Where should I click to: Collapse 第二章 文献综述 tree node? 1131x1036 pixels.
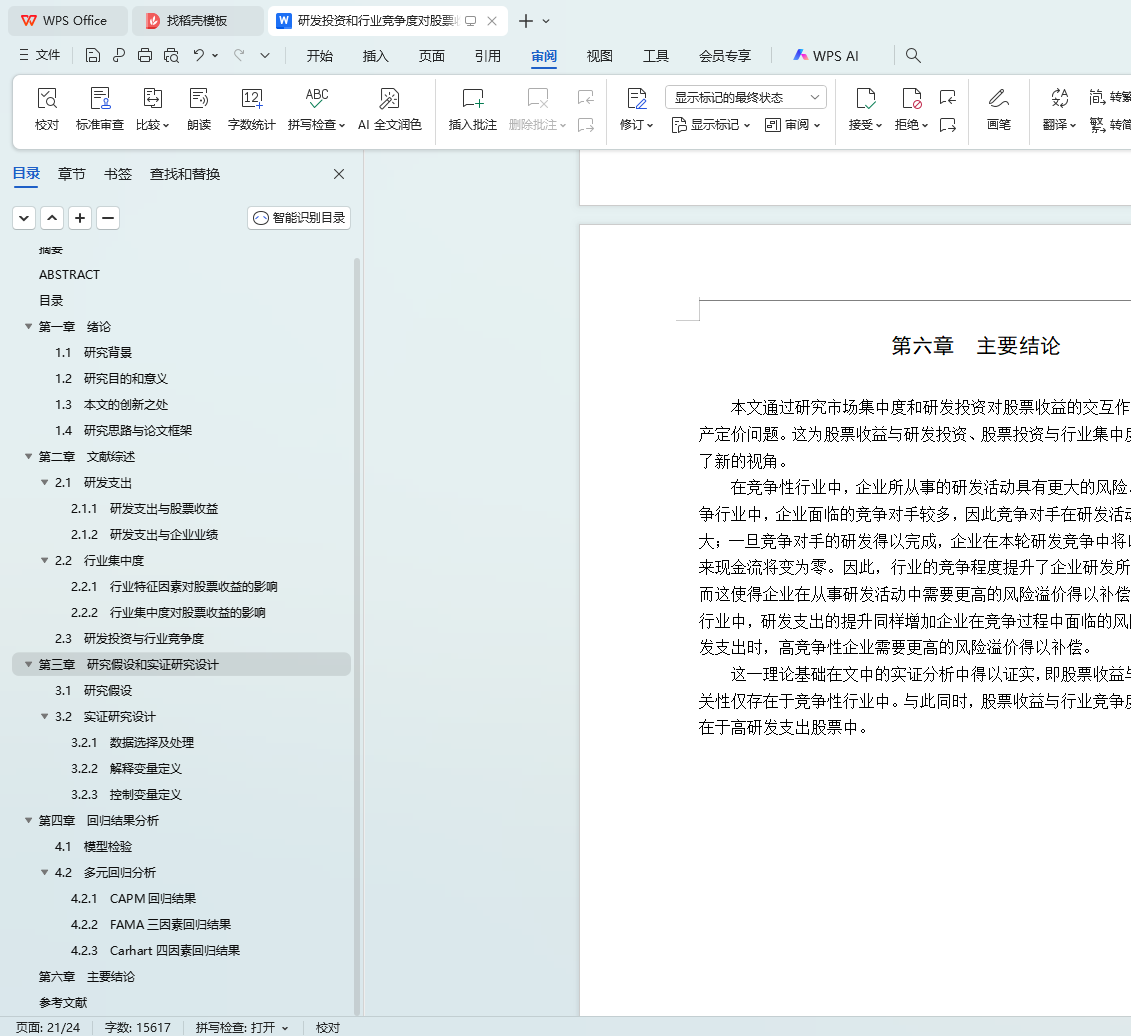click(28, 456)
